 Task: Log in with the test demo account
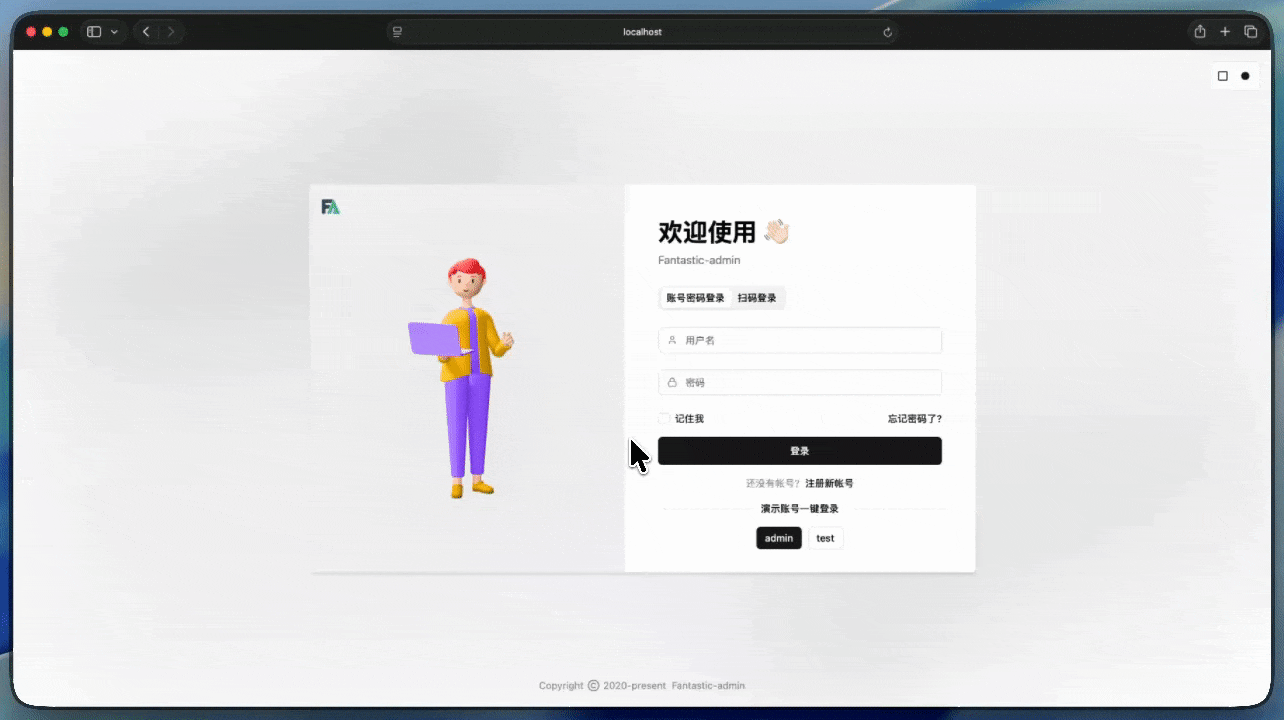click(x=825, y=538)
